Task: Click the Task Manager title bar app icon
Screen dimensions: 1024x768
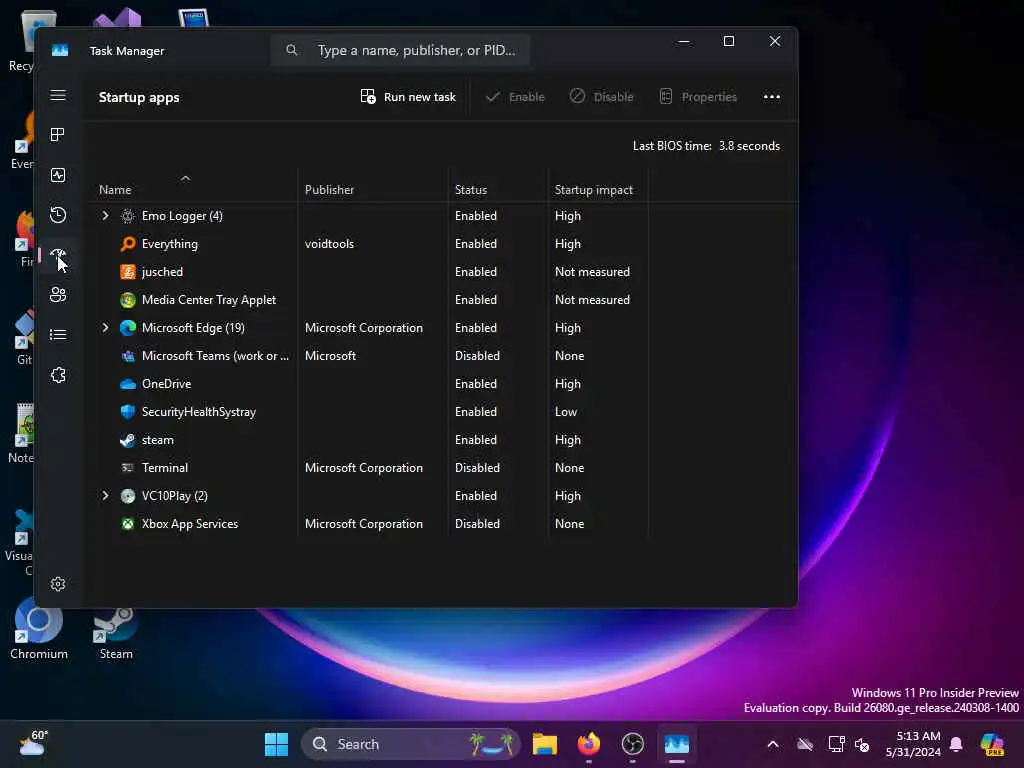Action: point(60,50)
